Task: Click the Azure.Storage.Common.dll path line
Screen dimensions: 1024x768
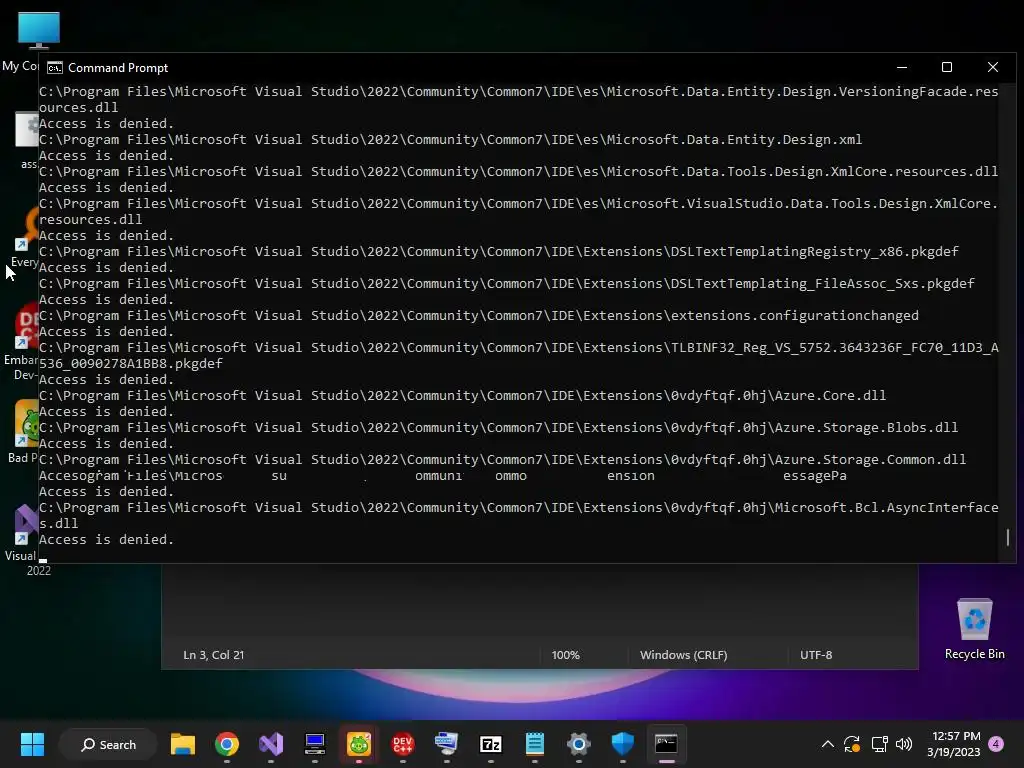Action: pyautogui.click(x=503, y=459)
